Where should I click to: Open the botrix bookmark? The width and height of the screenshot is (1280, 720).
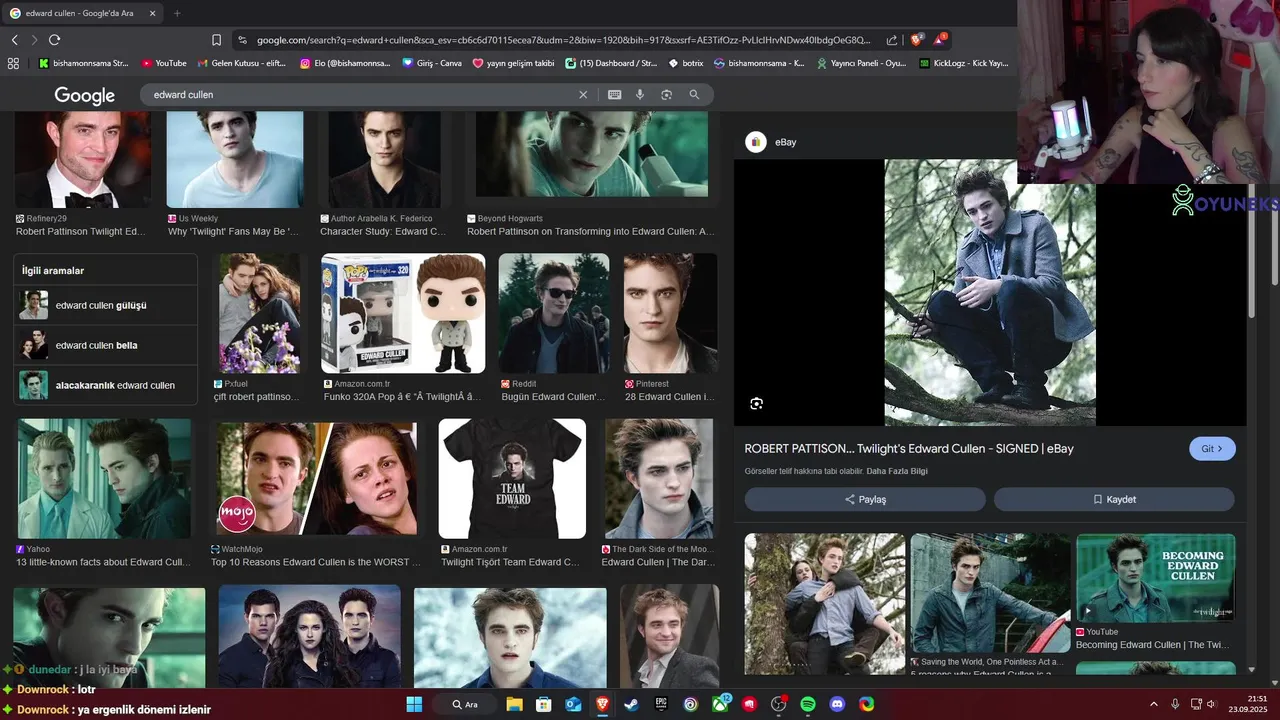pos(685,63)
